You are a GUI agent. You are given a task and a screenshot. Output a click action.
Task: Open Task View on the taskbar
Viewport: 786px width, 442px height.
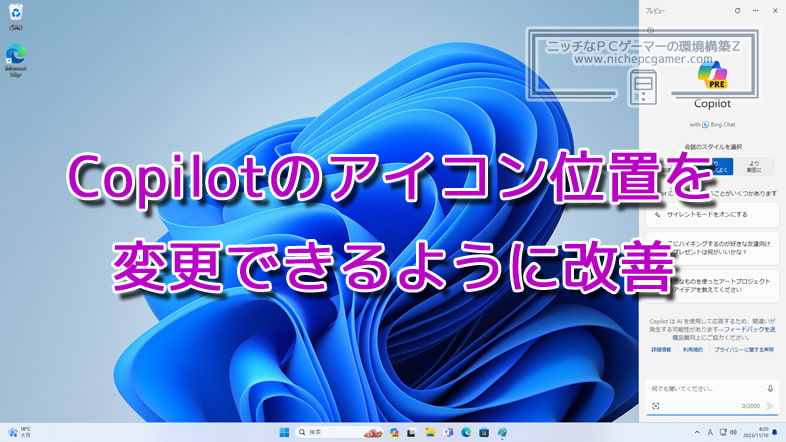412,432
